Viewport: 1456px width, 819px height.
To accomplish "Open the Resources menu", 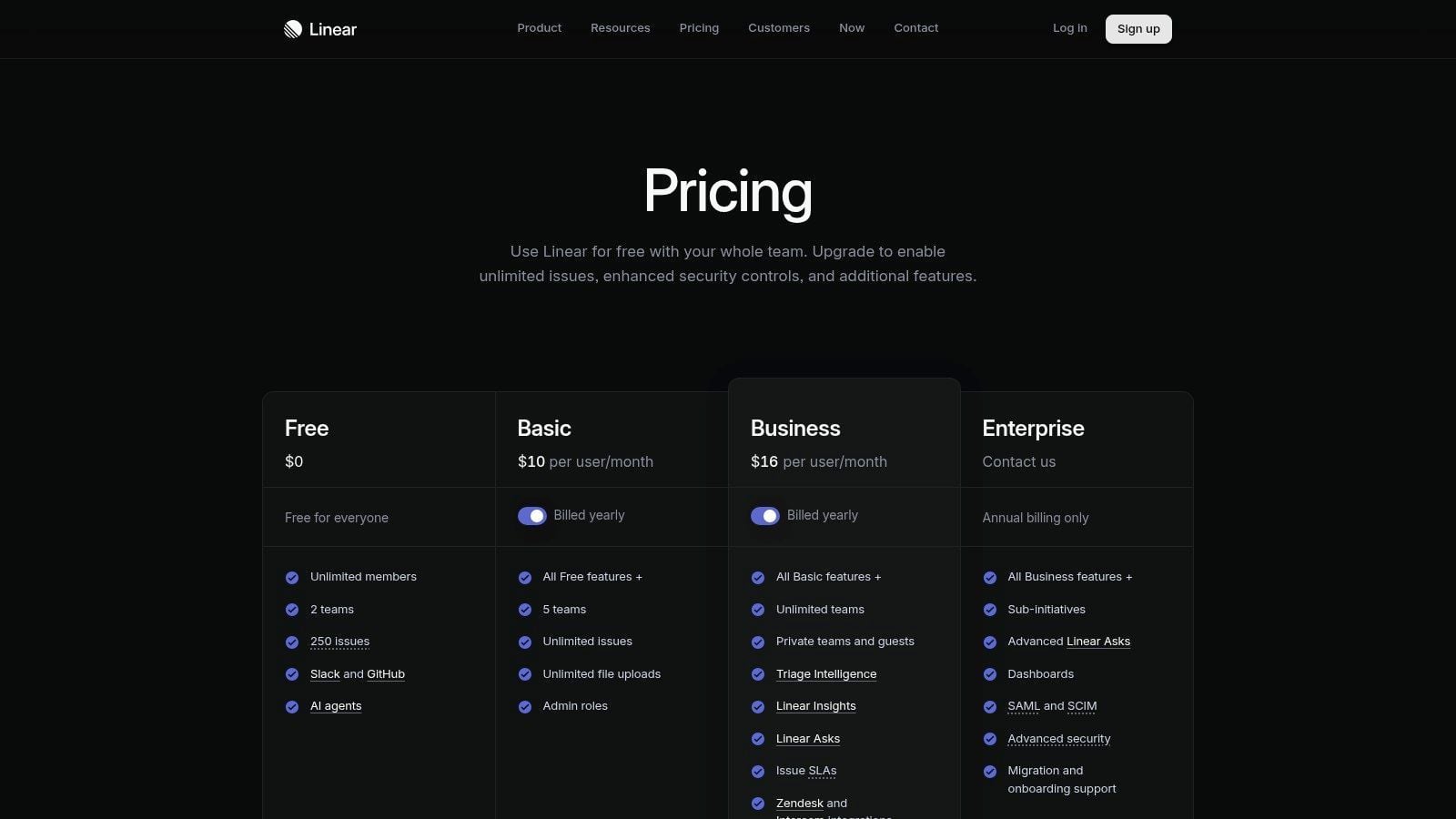I will [621, 28].
